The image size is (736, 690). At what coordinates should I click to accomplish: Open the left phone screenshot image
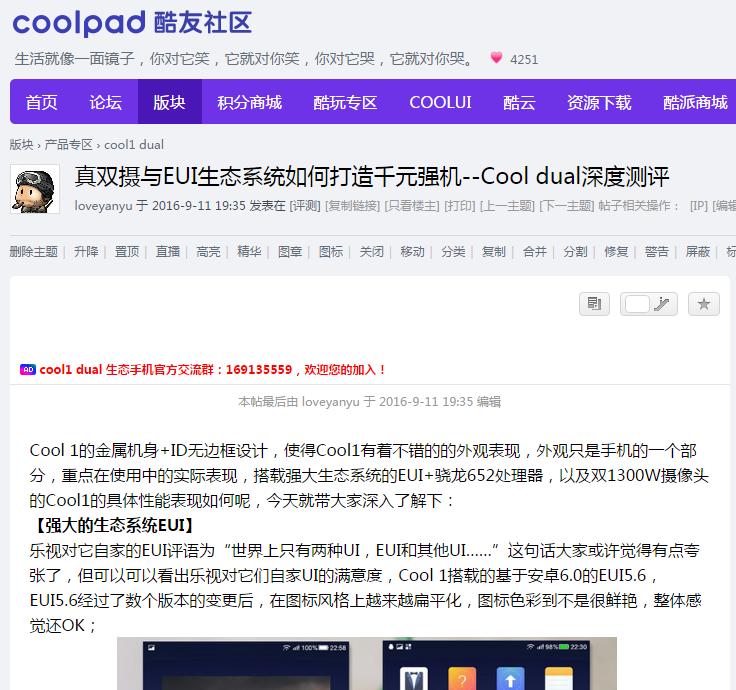[x=246, y=664]
